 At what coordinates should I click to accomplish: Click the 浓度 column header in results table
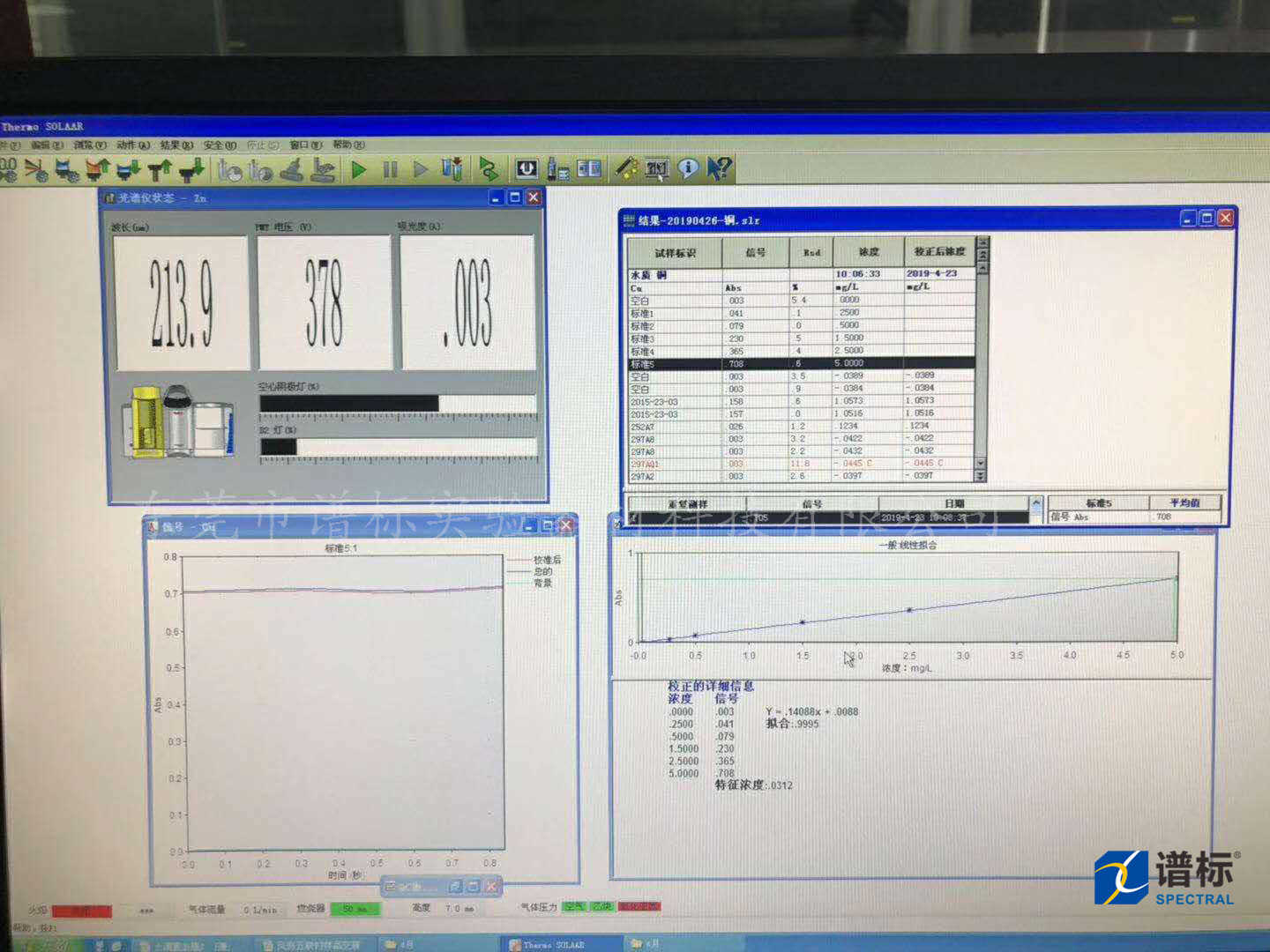coord(869,252)
